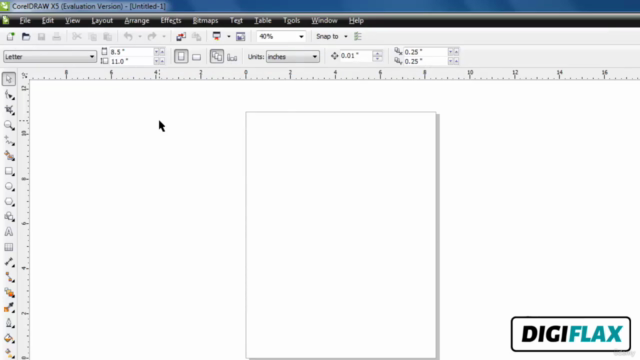Open the Welcome screen icon
The height and width of the screenshot is (360, 640).
tap(240, 37)
